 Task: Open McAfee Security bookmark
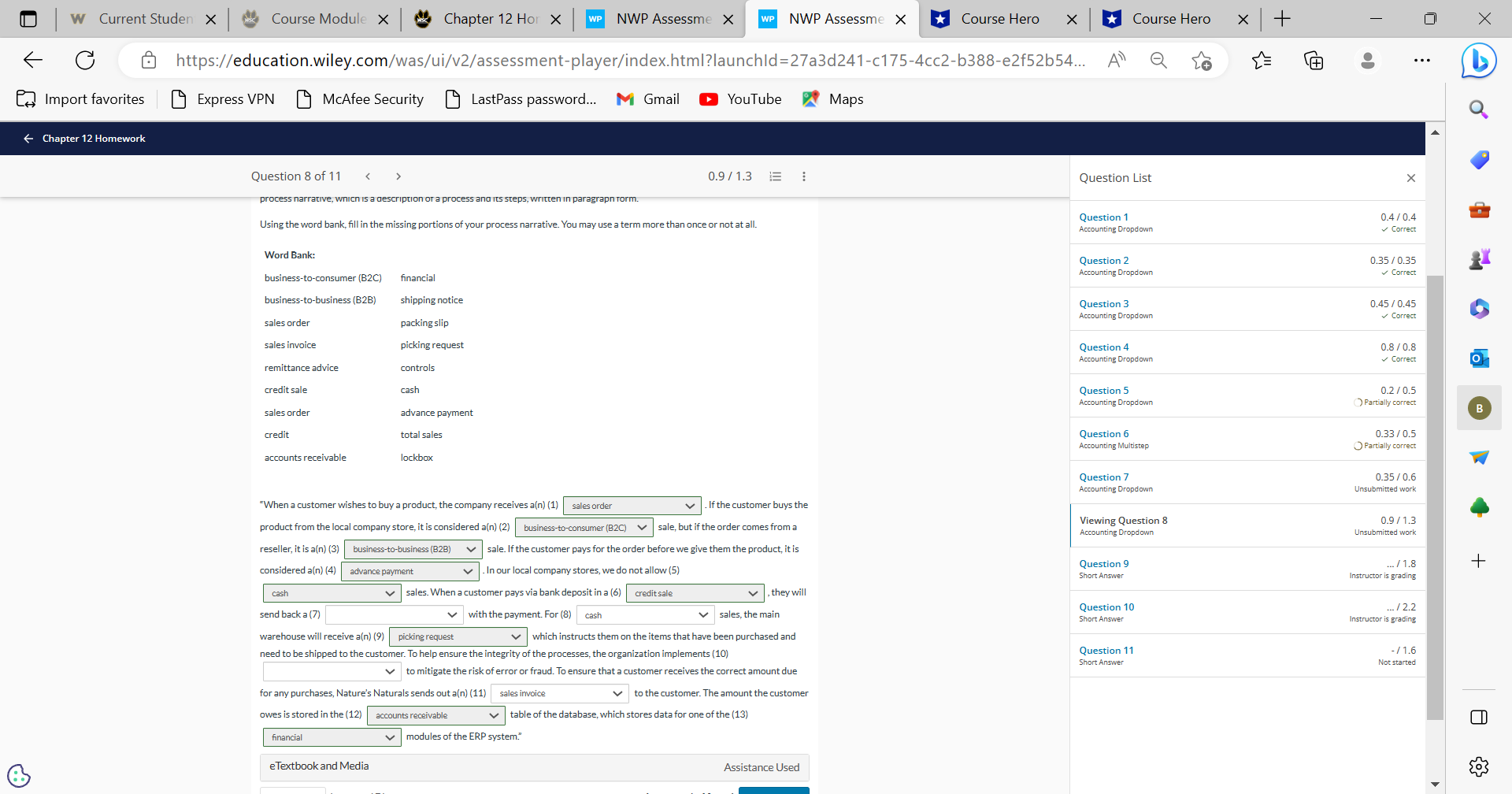(360, 99)
